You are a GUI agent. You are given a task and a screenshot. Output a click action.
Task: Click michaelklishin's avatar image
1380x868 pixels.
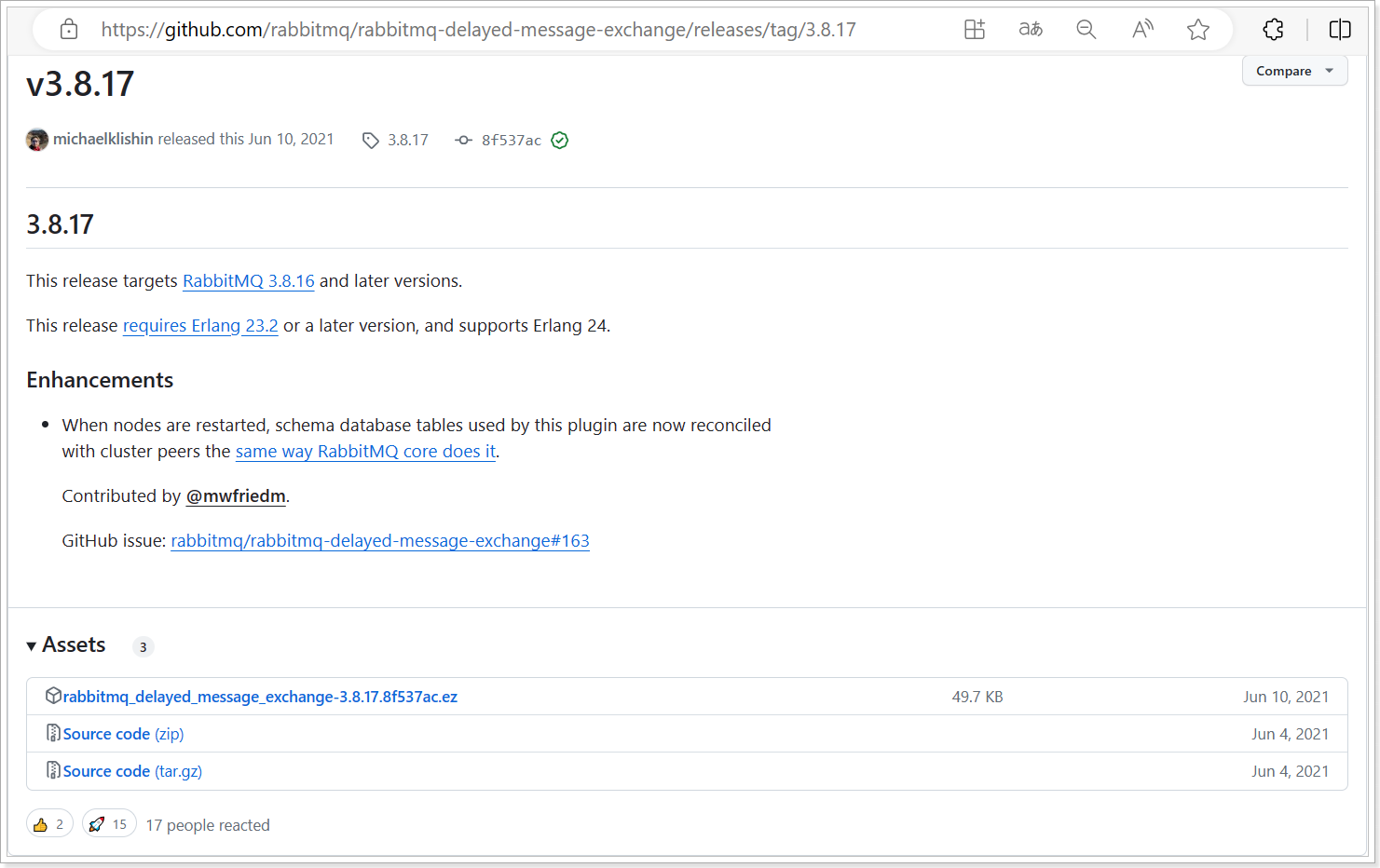tap(37, 140)
